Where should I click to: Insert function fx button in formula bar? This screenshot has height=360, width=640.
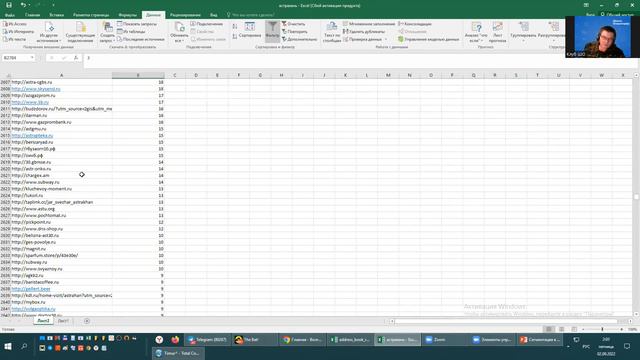click(76, 58)
